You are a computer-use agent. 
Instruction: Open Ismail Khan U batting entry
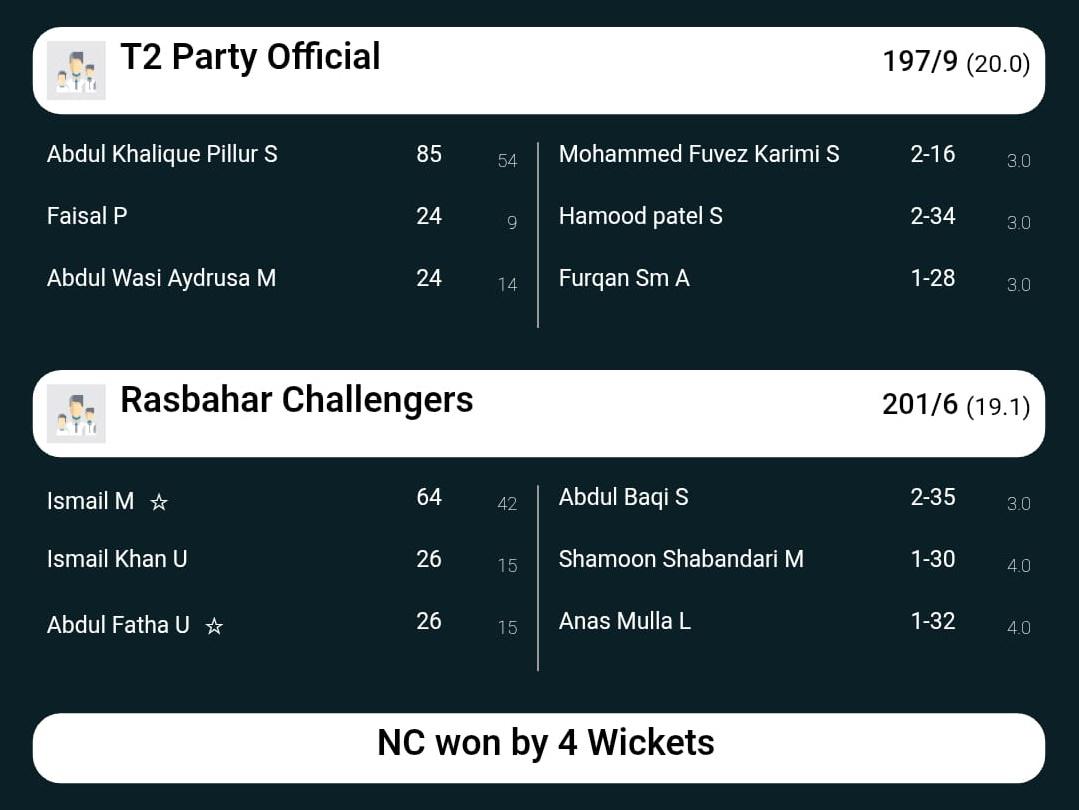pos(117,559)
